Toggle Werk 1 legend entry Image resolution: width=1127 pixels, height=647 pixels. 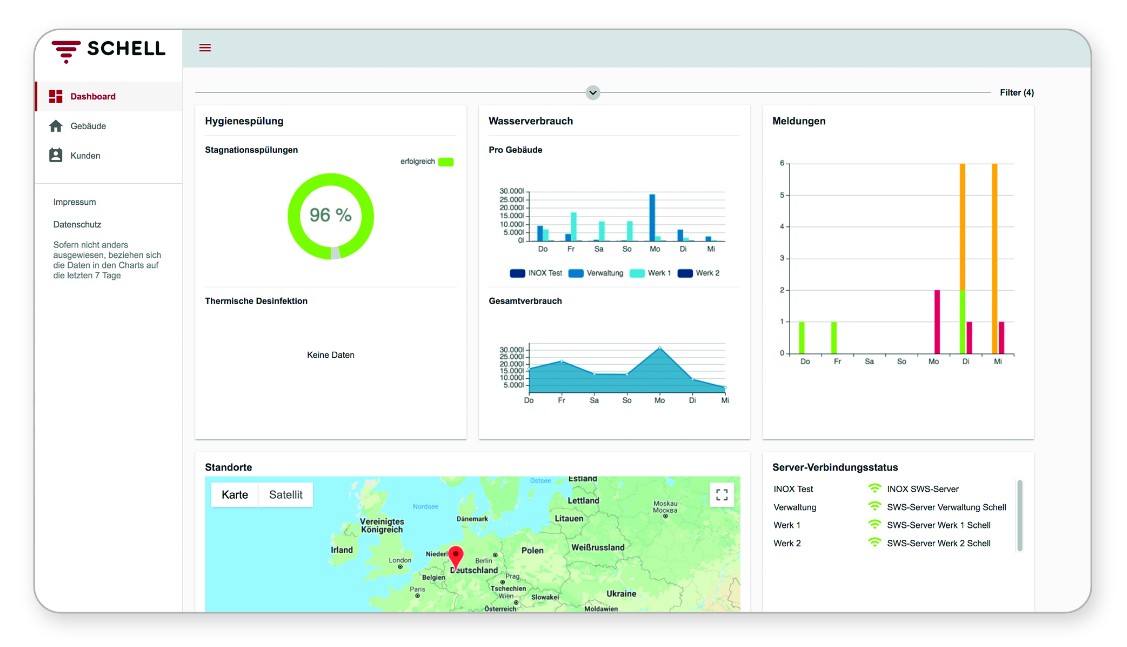coord(650,273)
